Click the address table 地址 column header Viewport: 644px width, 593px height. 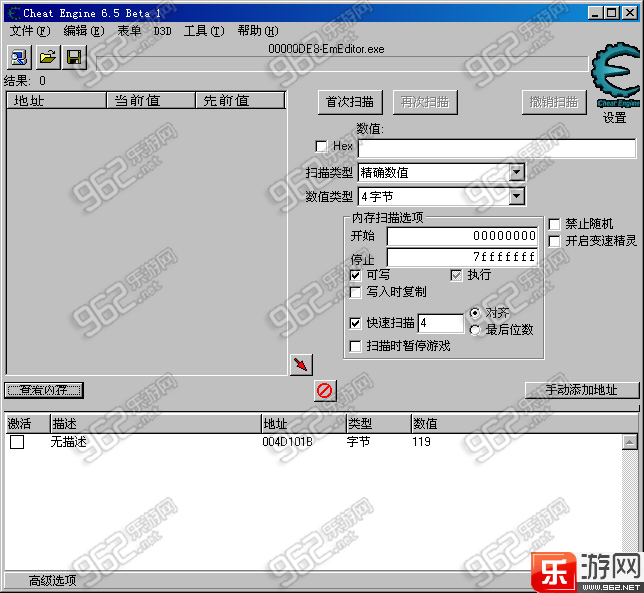coord(304,424)
